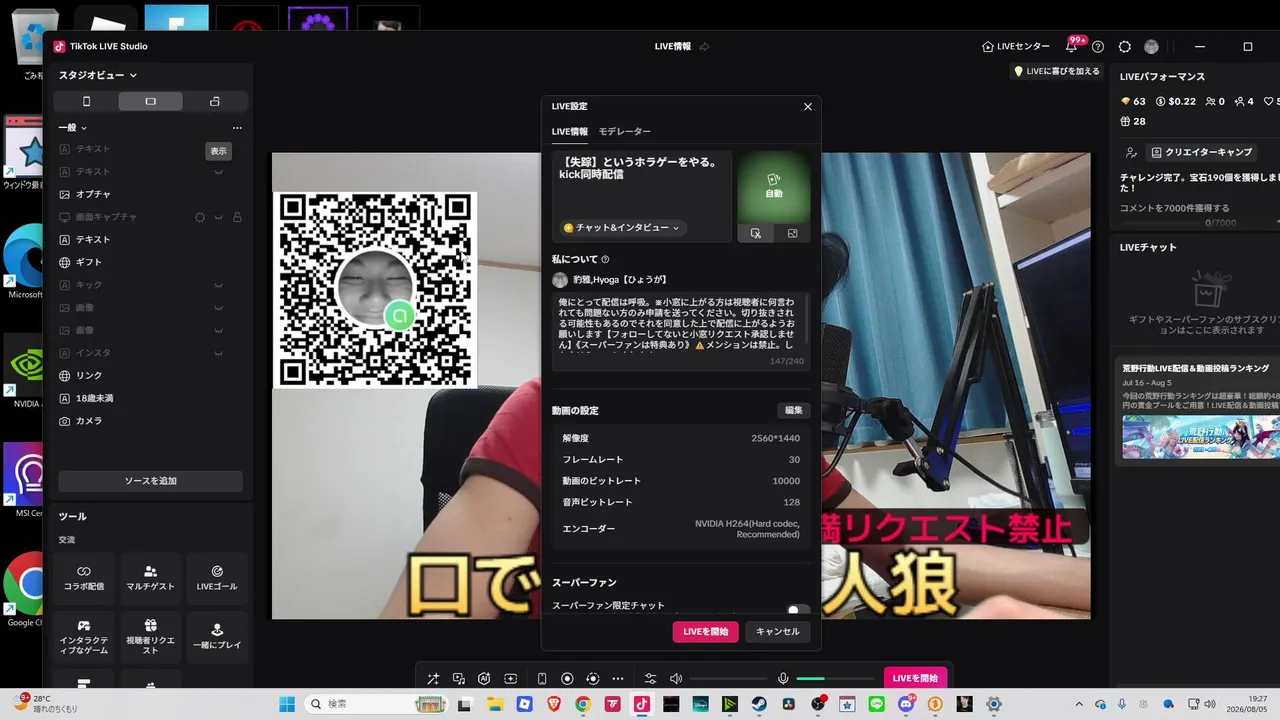1280x720 pixels.
Task: Open the 視聴者リクエスト tool
Action: pyautogui.click(x=151, y=637)
